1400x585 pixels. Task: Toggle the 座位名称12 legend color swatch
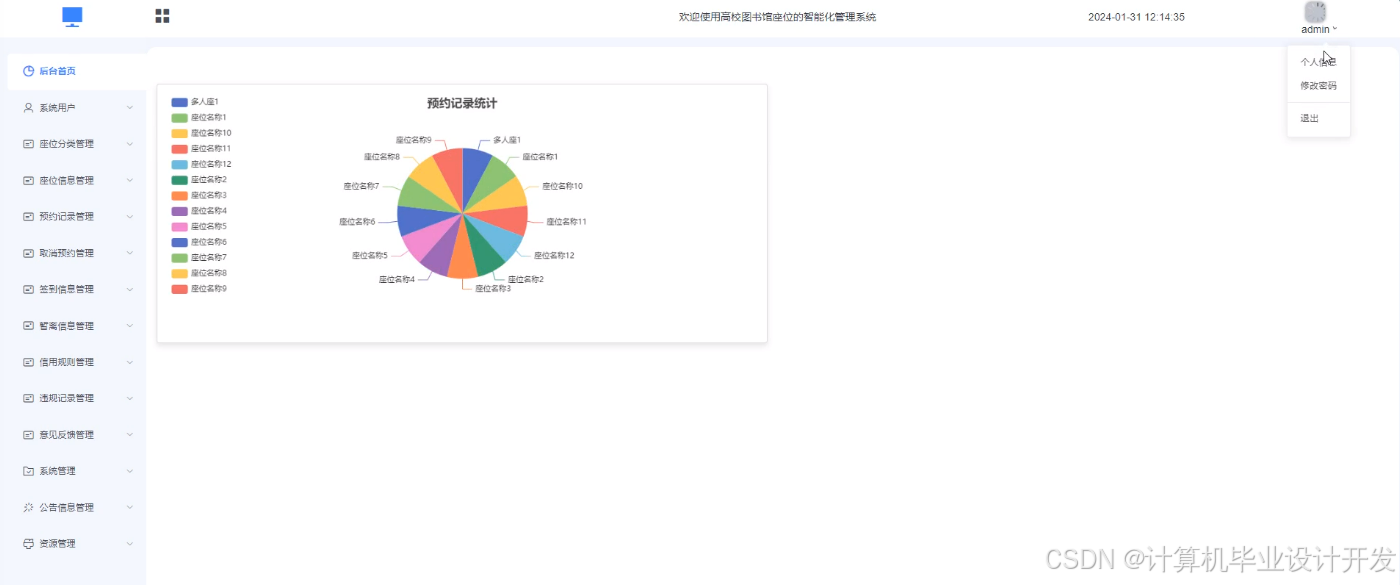[179, 164]
